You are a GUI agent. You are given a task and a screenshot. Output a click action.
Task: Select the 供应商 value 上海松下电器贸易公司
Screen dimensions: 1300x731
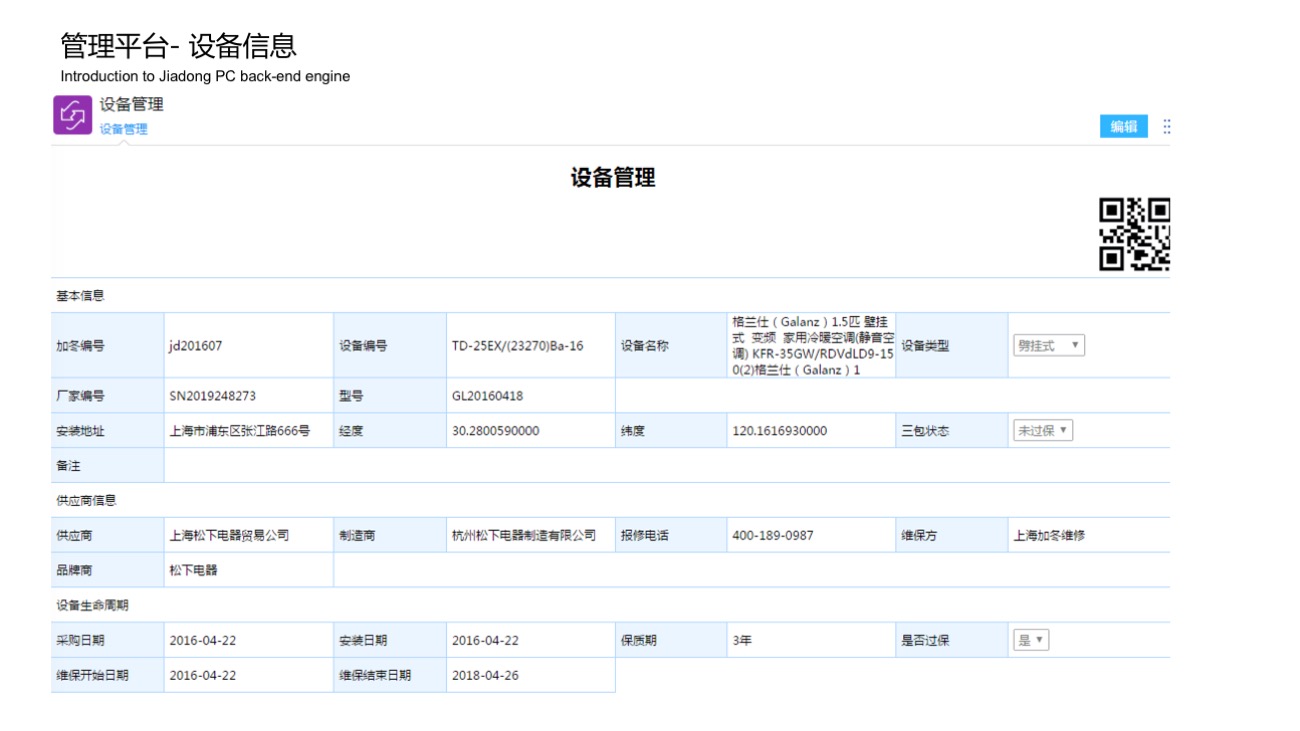(x=229, y=536)
